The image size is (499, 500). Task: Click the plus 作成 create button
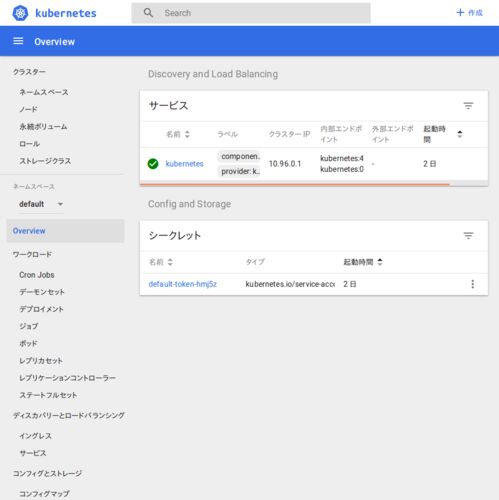(469, 13)
